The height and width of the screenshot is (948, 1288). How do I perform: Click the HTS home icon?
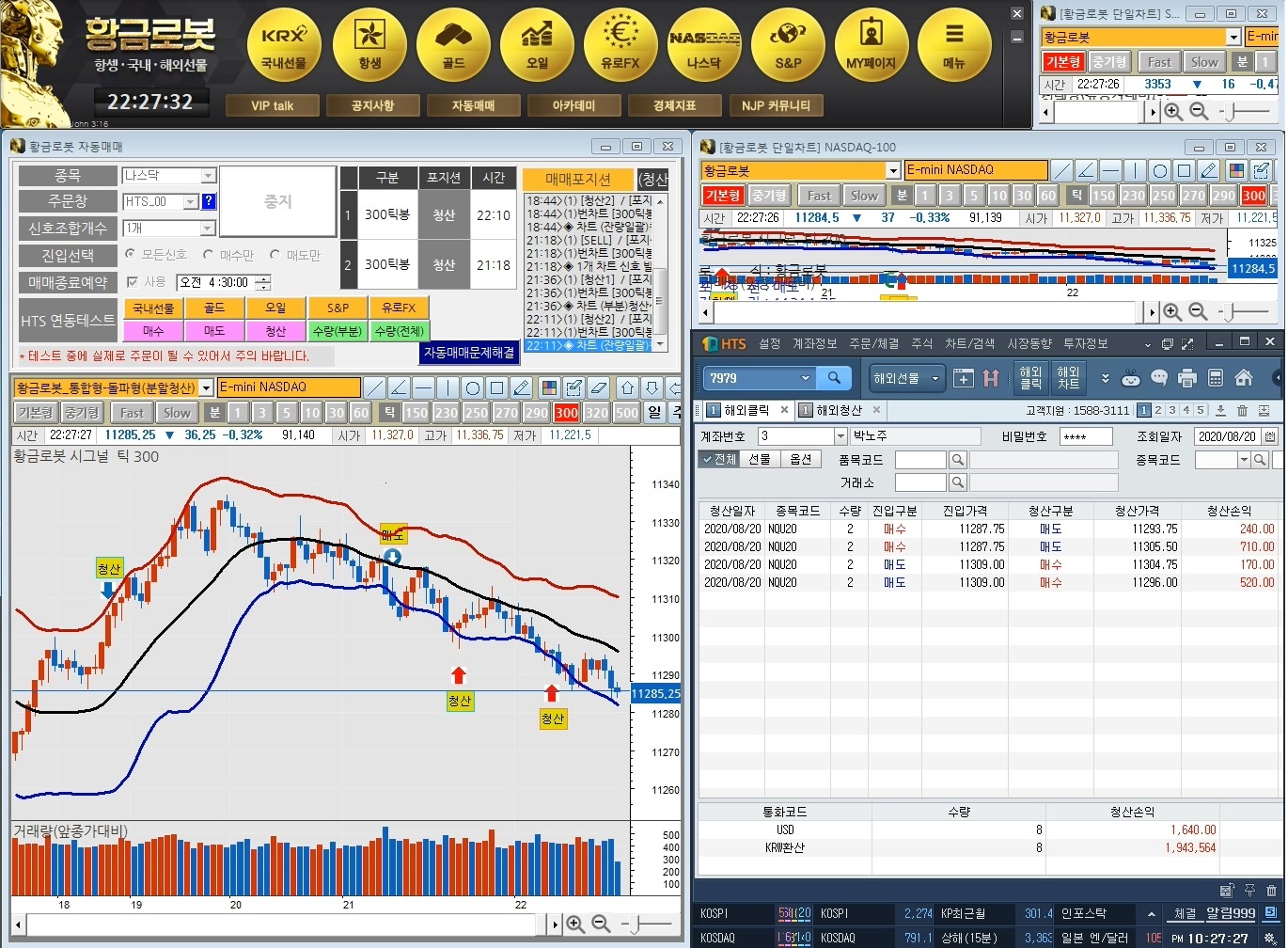pyautogui.click(x=1244, y=378)
